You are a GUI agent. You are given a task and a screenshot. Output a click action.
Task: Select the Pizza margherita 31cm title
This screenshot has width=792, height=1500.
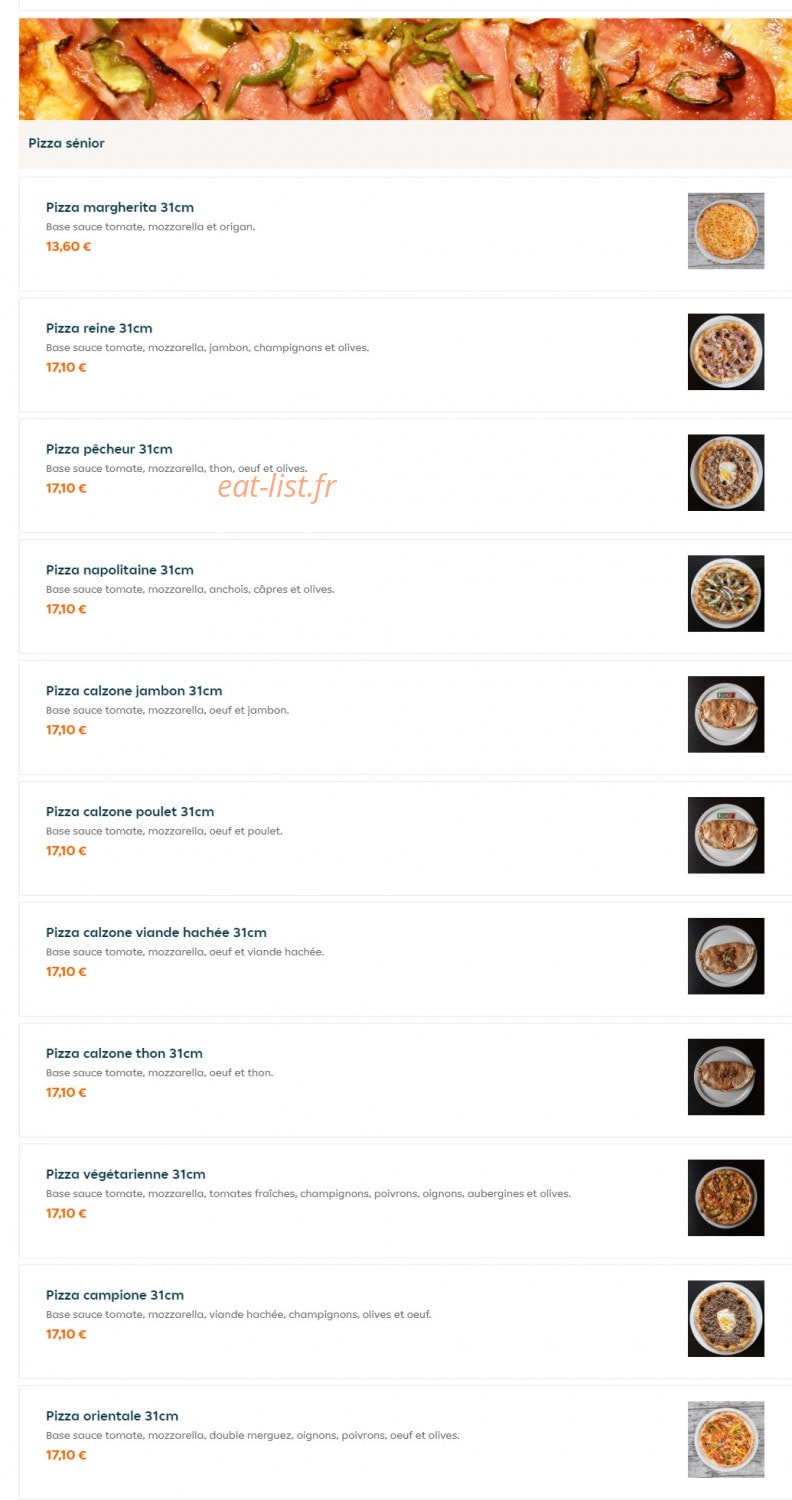120,208
